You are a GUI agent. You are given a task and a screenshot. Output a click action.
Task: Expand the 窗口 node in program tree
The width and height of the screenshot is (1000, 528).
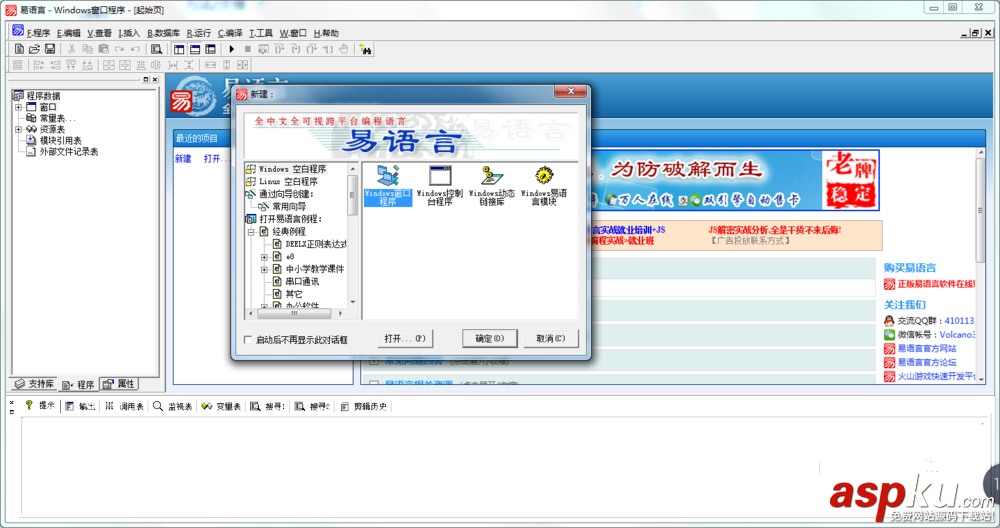coord(18,107)
